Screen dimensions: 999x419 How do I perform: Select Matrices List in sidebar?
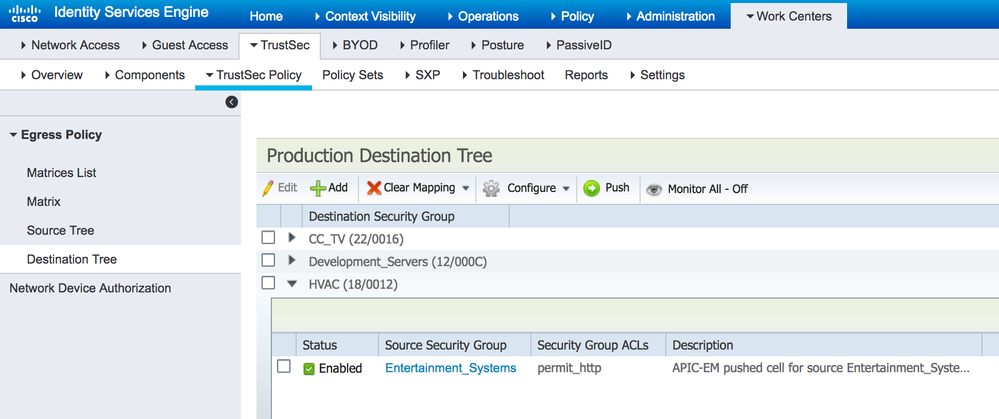point(62,173)
